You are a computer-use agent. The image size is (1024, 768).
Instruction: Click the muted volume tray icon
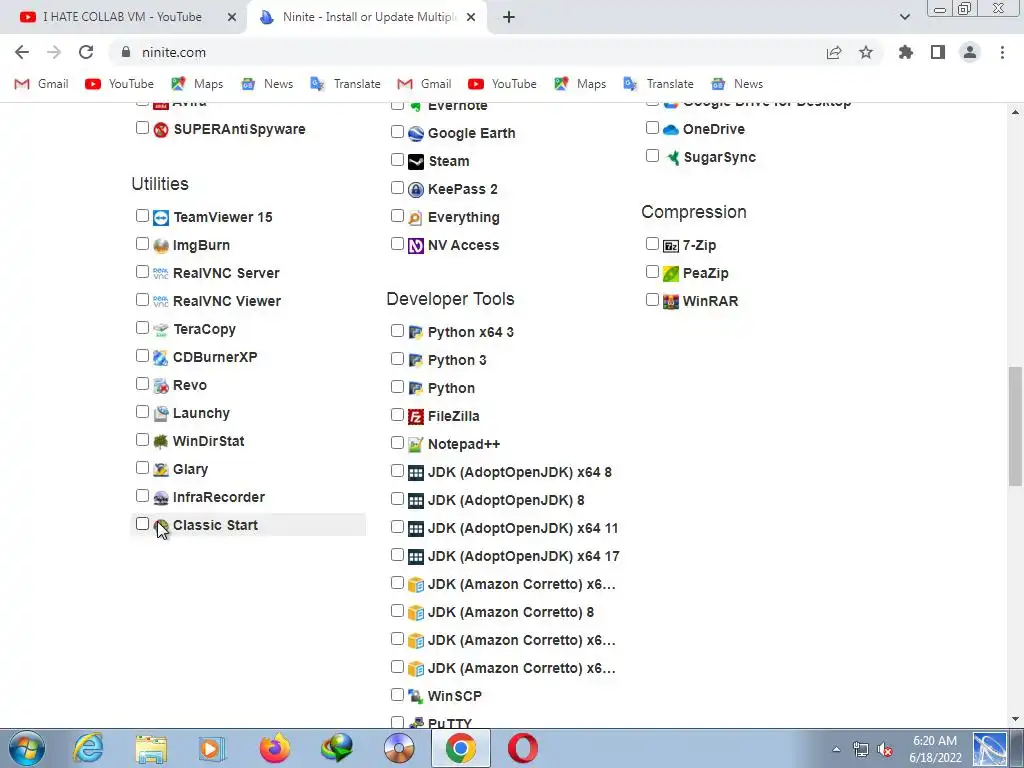tap(886, 750)
